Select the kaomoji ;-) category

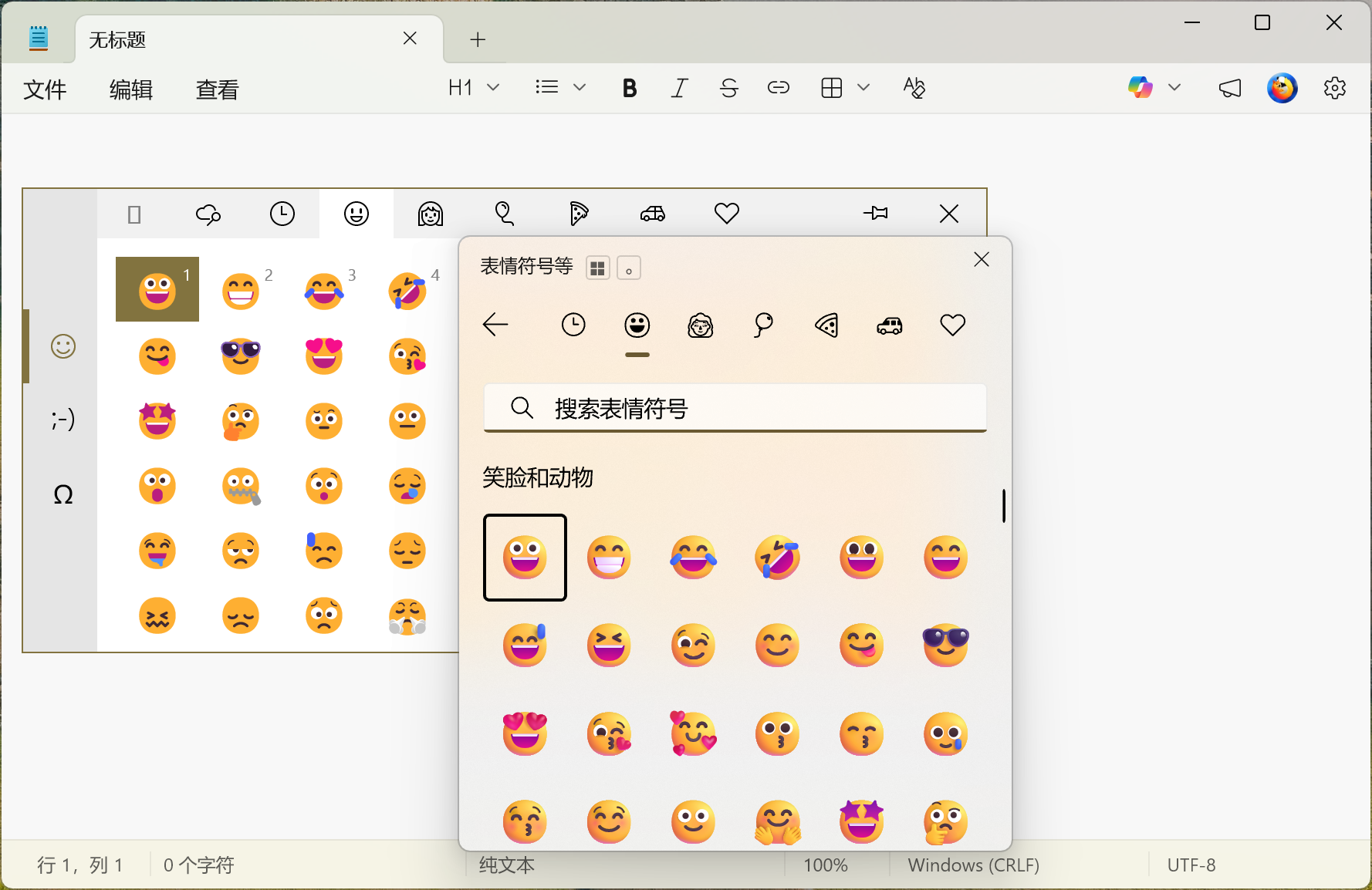(63, 420)
